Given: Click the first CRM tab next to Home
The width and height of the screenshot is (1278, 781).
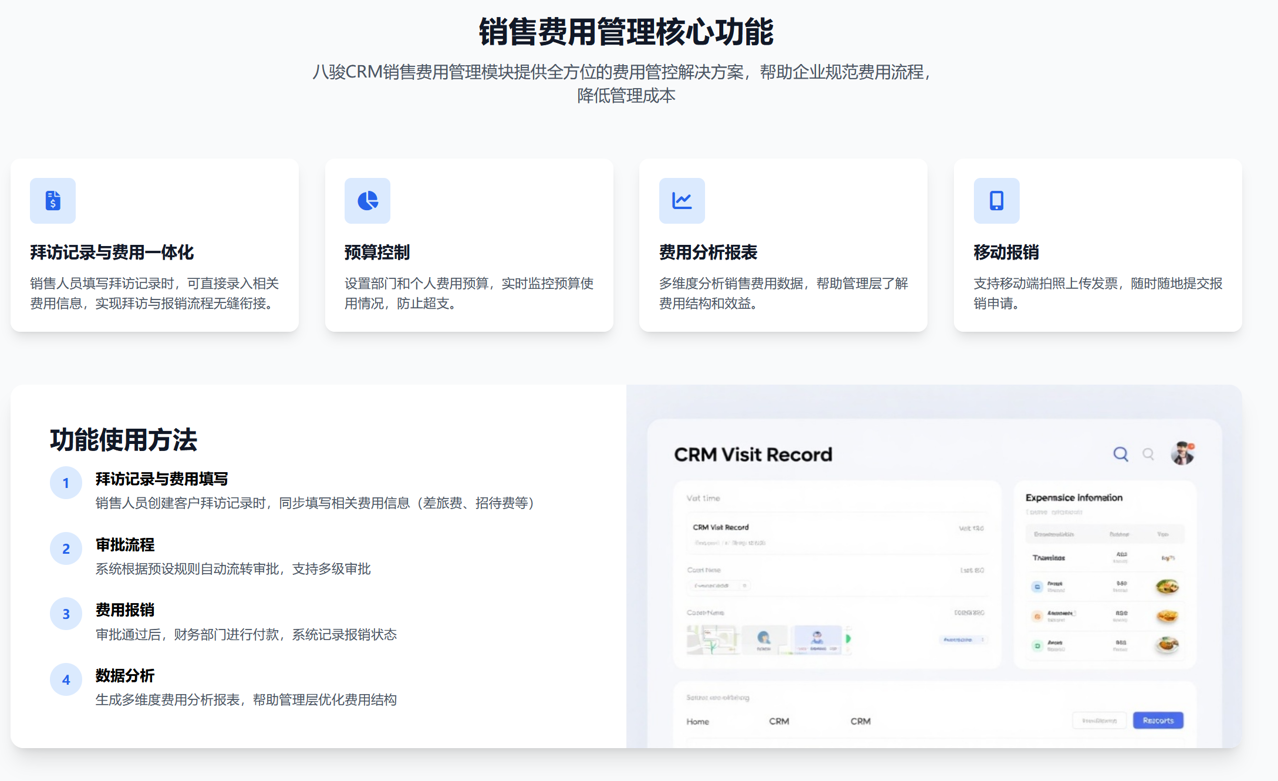Looking at the screenshot, I should (779, 721).
